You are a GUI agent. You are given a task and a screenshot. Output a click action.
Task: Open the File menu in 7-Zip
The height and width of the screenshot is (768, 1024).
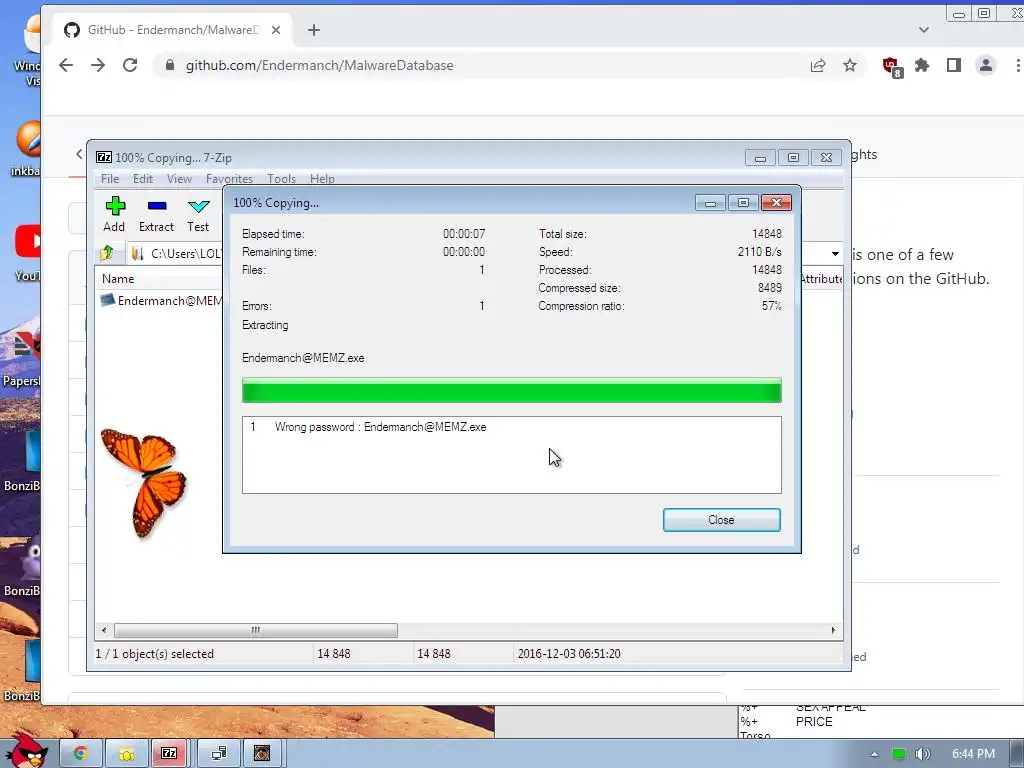click(110, 178)
